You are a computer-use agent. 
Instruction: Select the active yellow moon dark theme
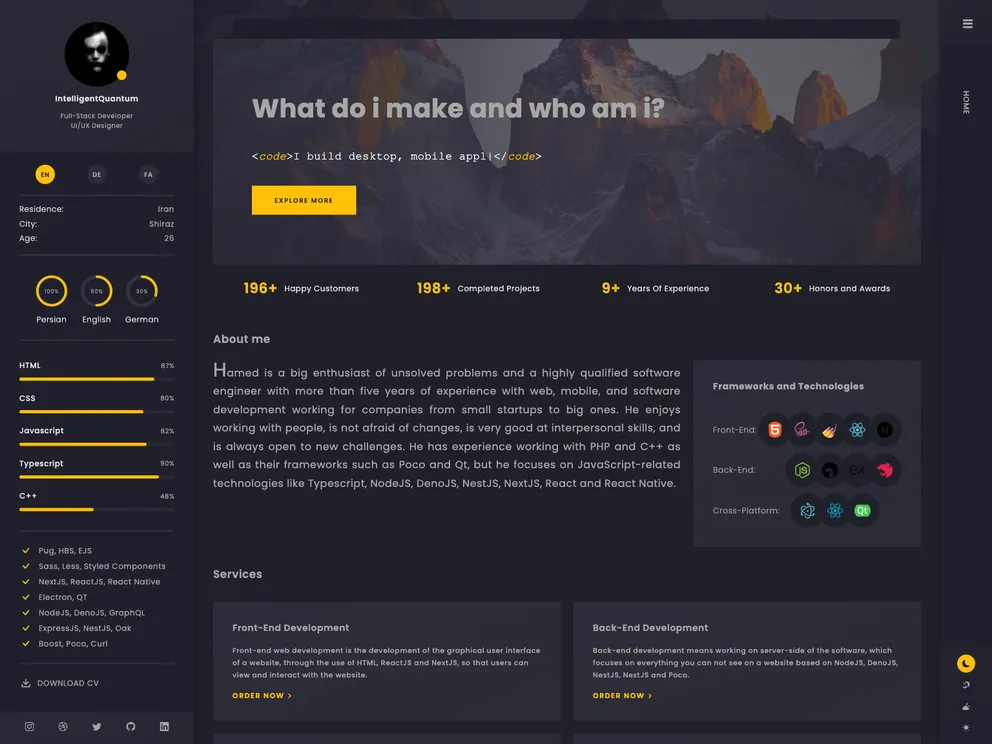point(966,664)
